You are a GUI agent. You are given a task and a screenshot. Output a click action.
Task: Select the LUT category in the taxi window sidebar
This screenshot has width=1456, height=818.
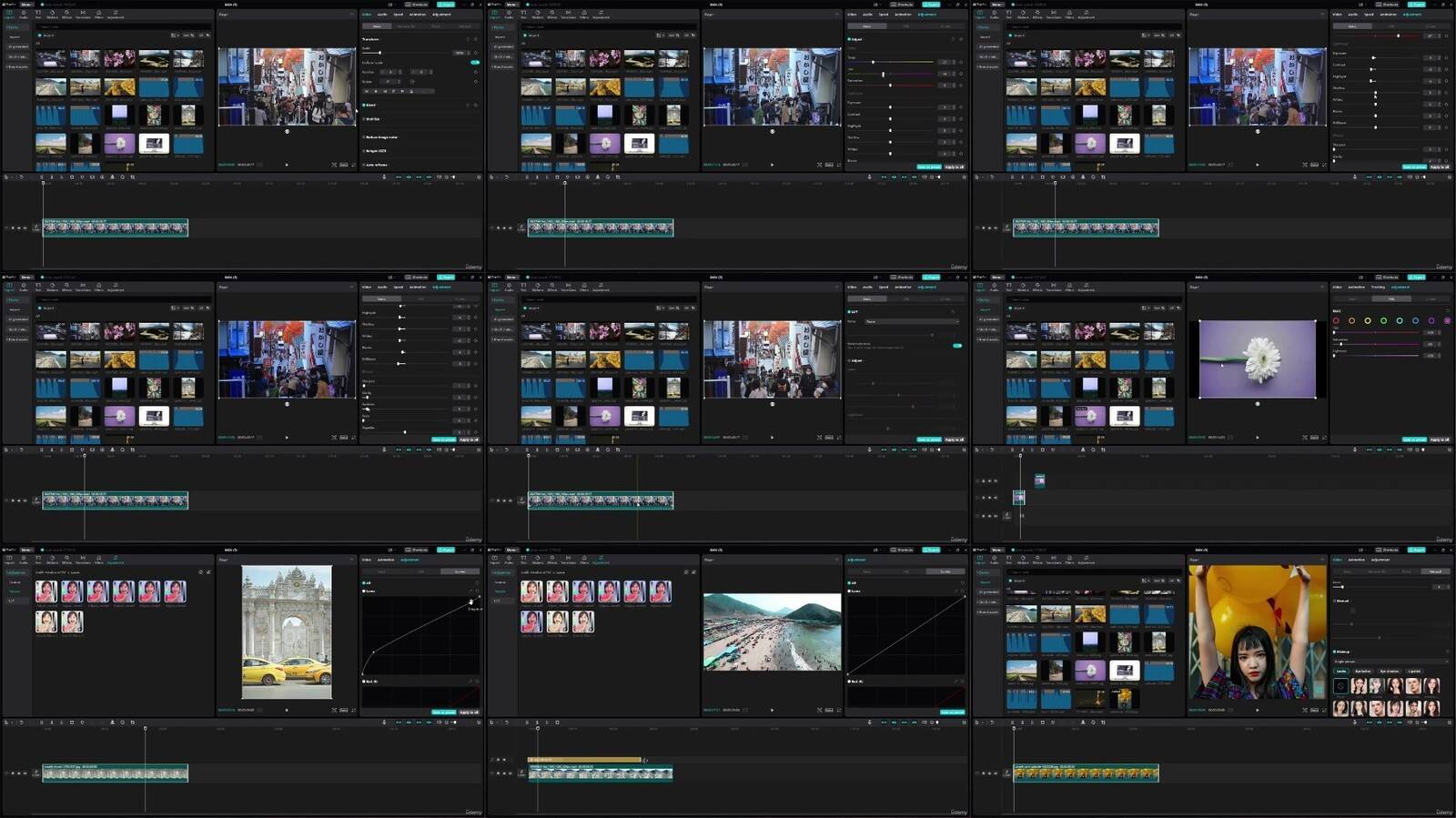[x=12, y=601]
